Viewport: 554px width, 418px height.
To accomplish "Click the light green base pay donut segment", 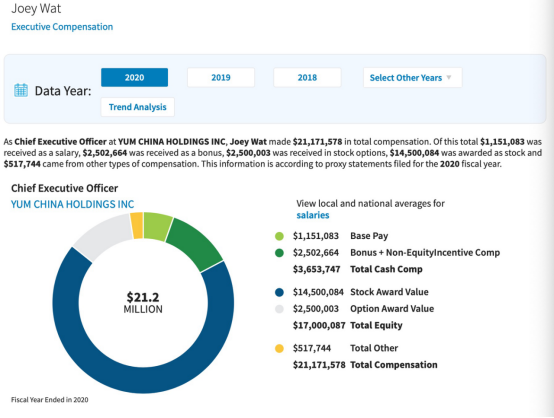I will (157, 226).
